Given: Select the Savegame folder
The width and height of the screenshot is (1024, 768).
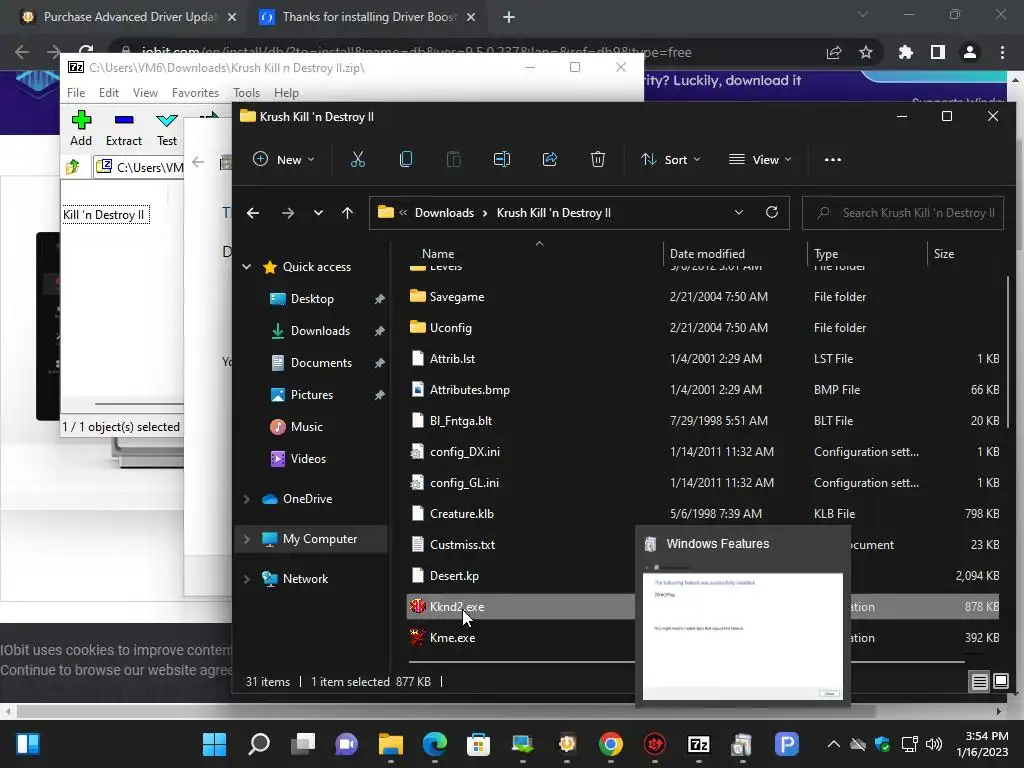Looking at the screenshot, I should (x=457, y=296).
